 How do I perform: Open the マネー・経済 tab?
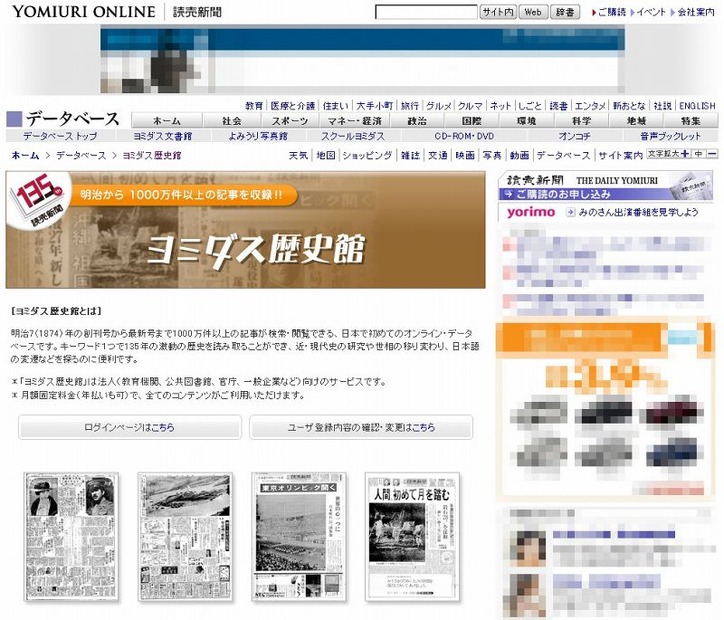click(354, 120)
